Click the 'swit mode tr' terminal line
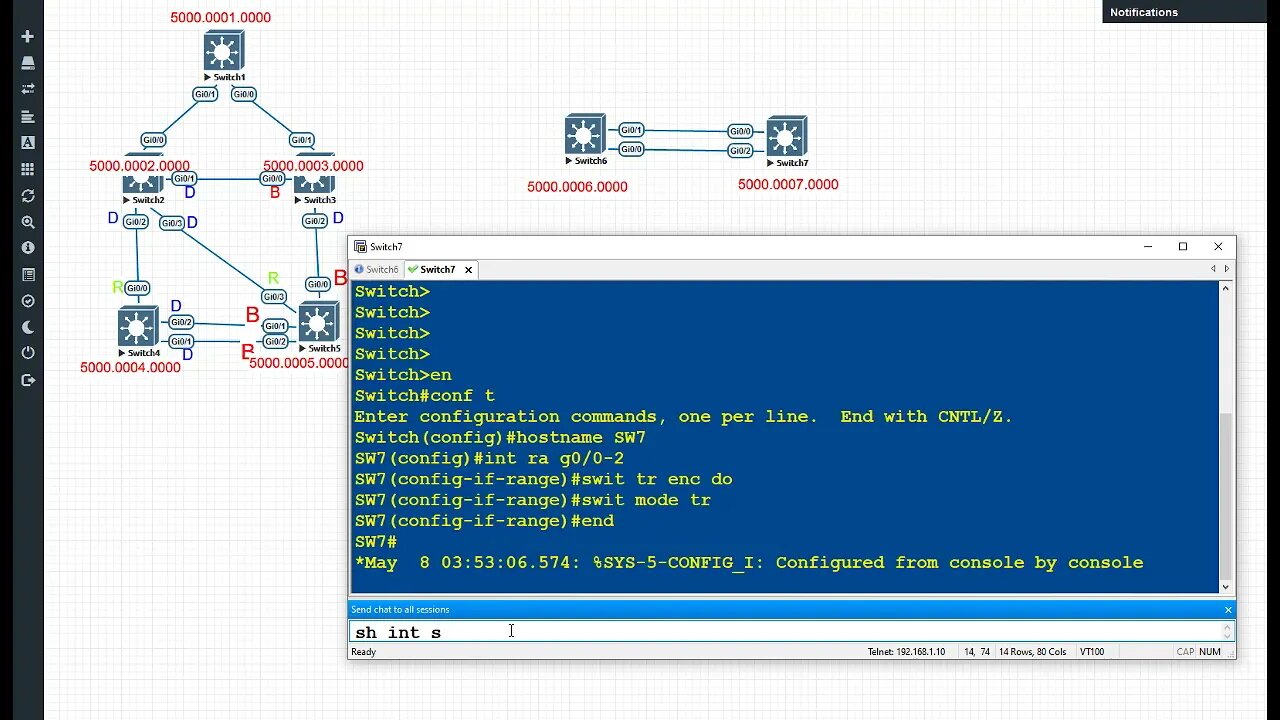The image size is (1280, 720). click(533, 500)
